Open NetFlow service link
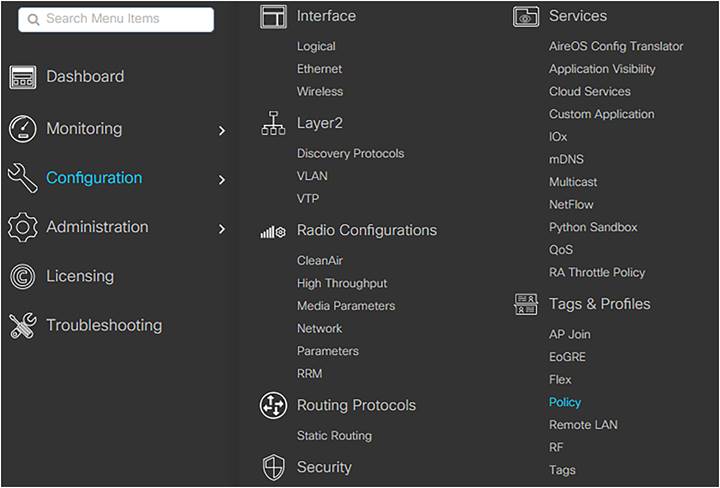This screenshot has width=720, height=488. pyautogui.click(x=571, y=204)
